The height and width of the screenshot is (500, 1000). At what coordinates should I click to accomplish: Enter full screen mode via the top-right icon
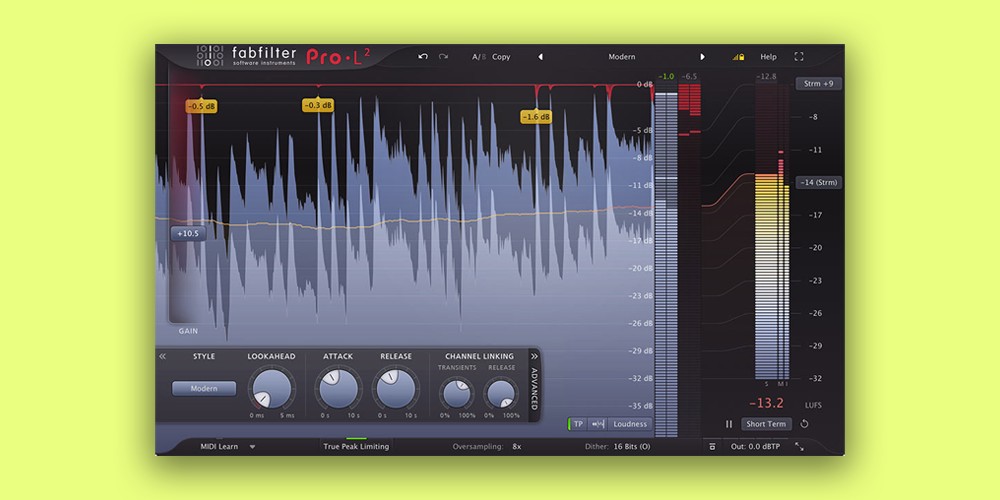point(799,57)
